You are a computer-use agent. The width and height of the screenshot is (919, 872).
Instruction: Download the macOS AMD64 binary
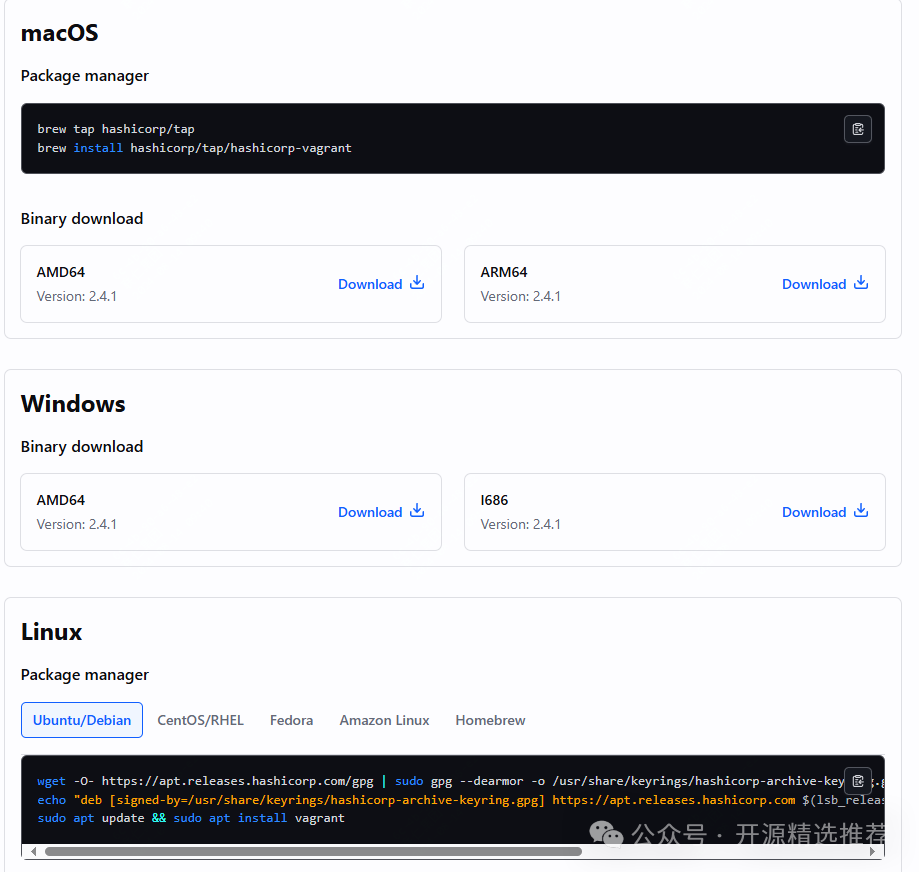(381, 284)
